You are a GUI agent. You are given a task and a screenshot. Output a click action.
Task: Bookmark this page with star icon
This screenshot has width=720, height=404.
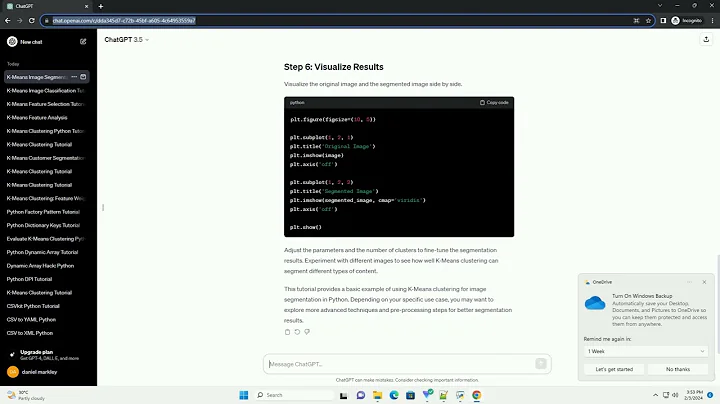click(x=648, y=20)
